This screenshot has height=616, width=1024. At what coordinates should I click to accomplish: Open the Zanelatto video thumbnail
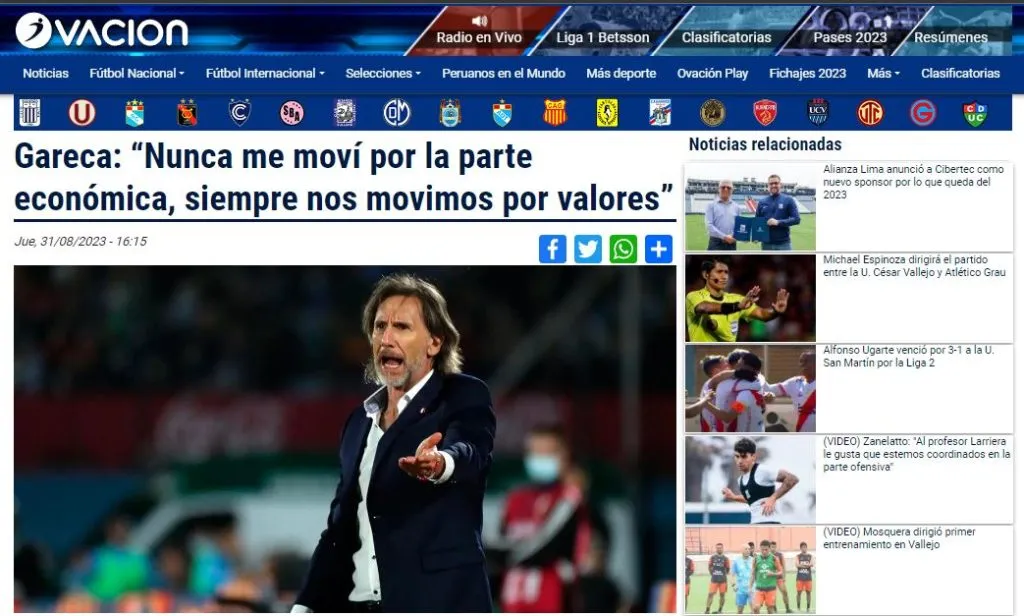click(750, 479)
